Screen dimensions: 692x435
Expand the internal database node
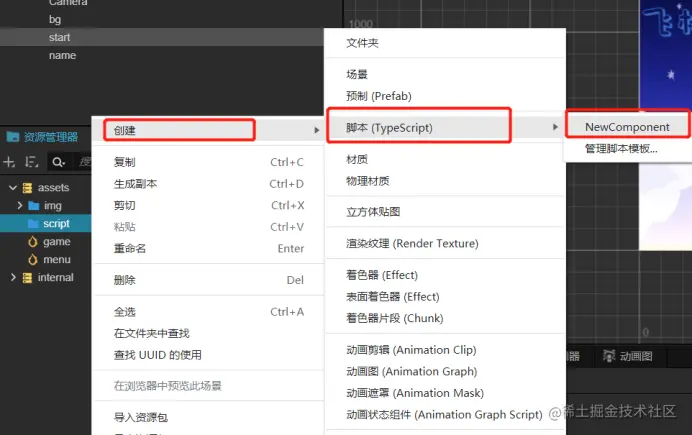coord(13,278)
